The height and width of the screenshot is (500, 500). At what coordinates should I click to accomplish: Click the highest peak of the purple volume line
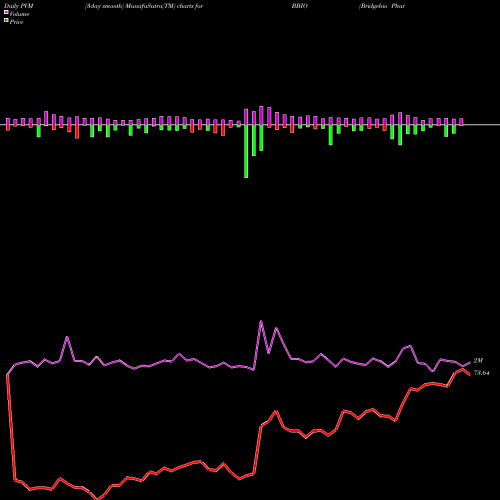tap(261, 321)
